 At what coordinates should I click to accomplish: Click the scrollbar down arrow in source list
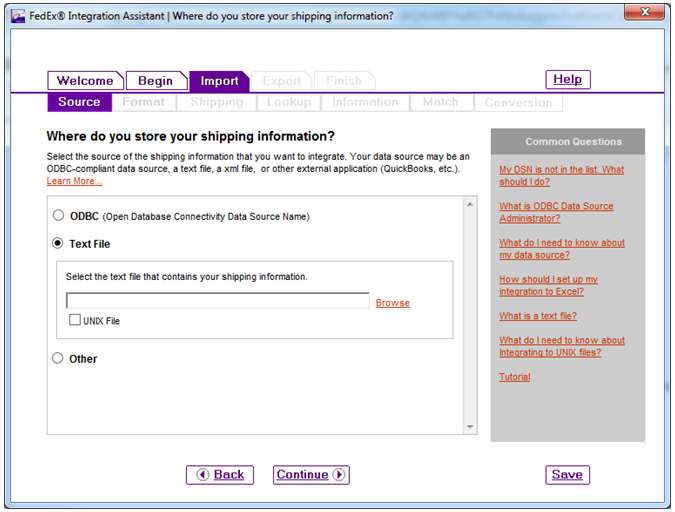pos(470,427)
